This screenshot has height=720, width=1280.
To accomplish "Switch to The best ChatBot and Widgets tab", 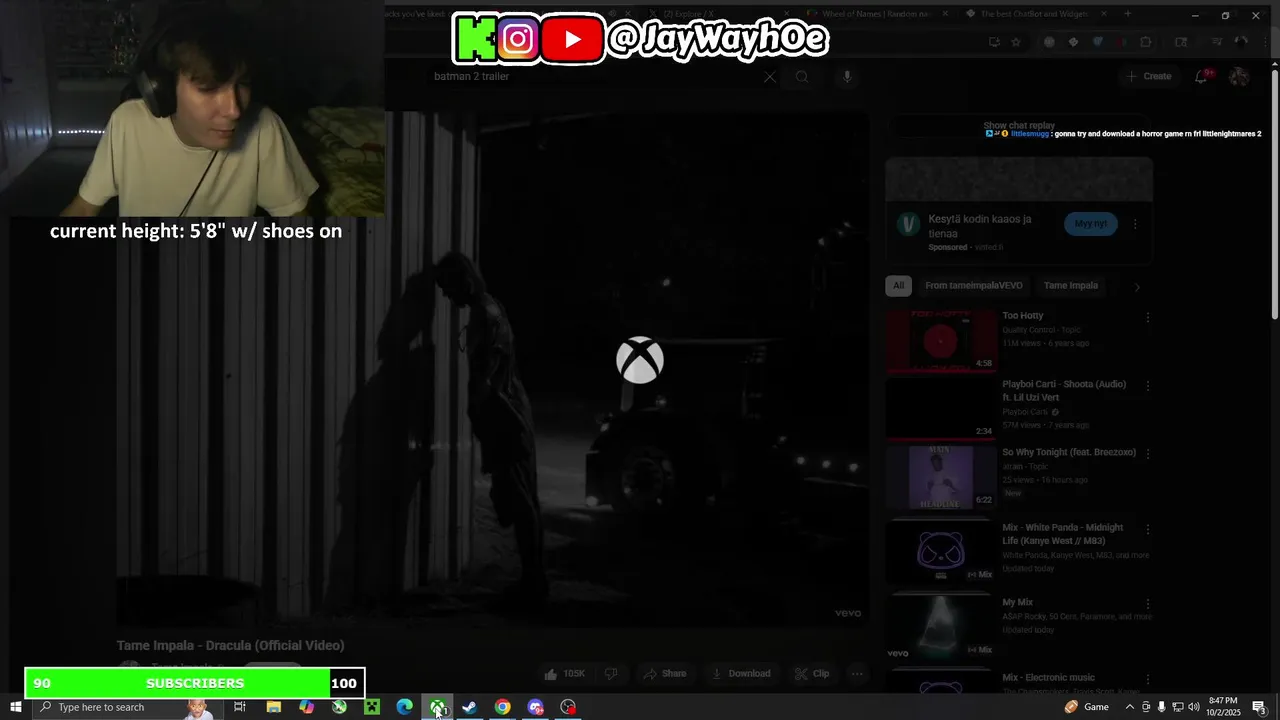I will click(x=1035, y=14).
